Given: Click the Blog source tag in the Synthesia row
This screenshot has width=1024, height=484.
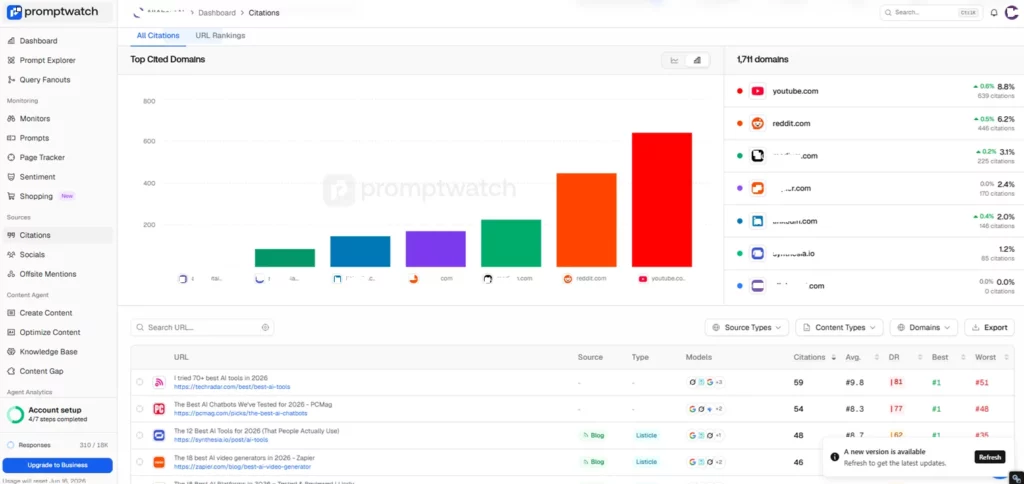Looking at the screenshot, I should (x=593, y=435).
